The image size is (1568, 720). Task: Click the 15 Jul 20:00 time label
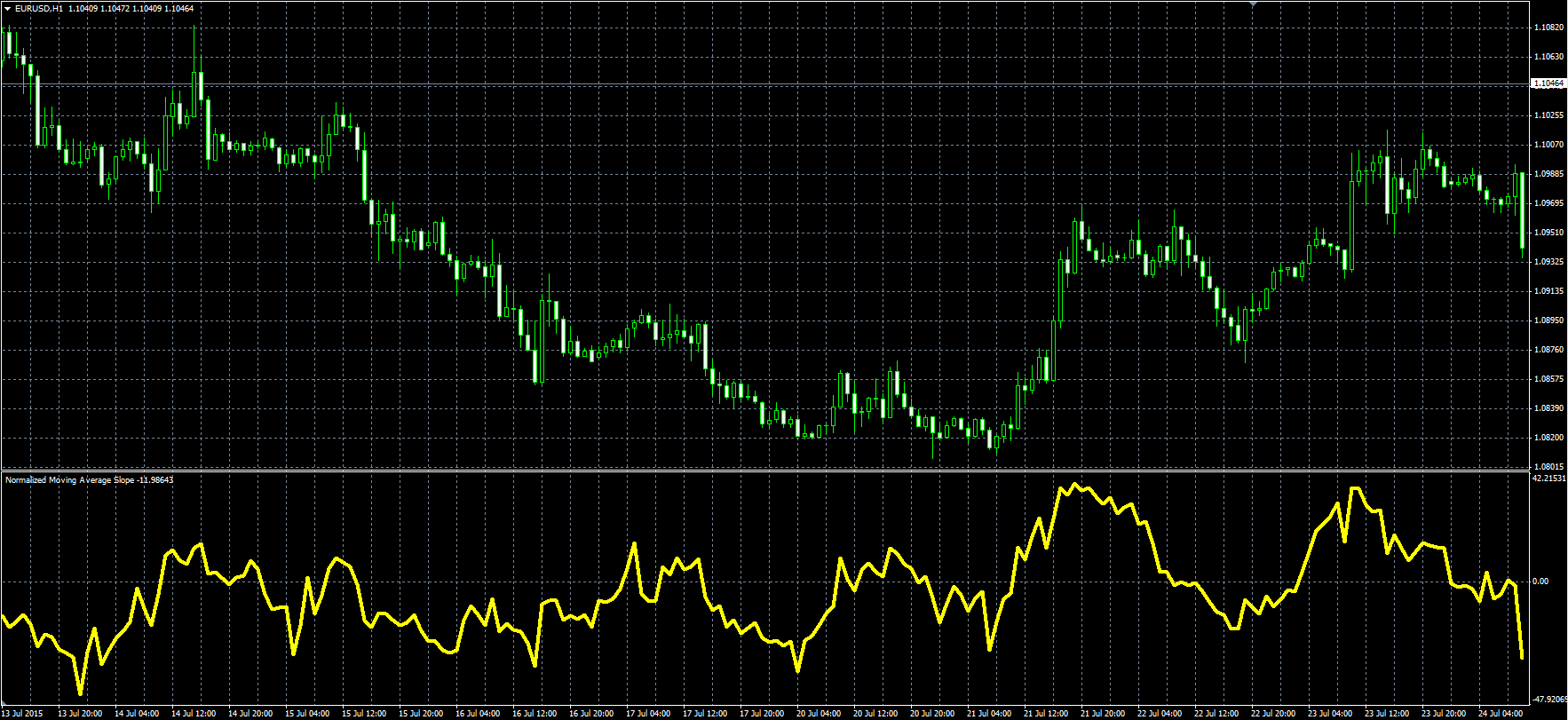coord(421,714)
